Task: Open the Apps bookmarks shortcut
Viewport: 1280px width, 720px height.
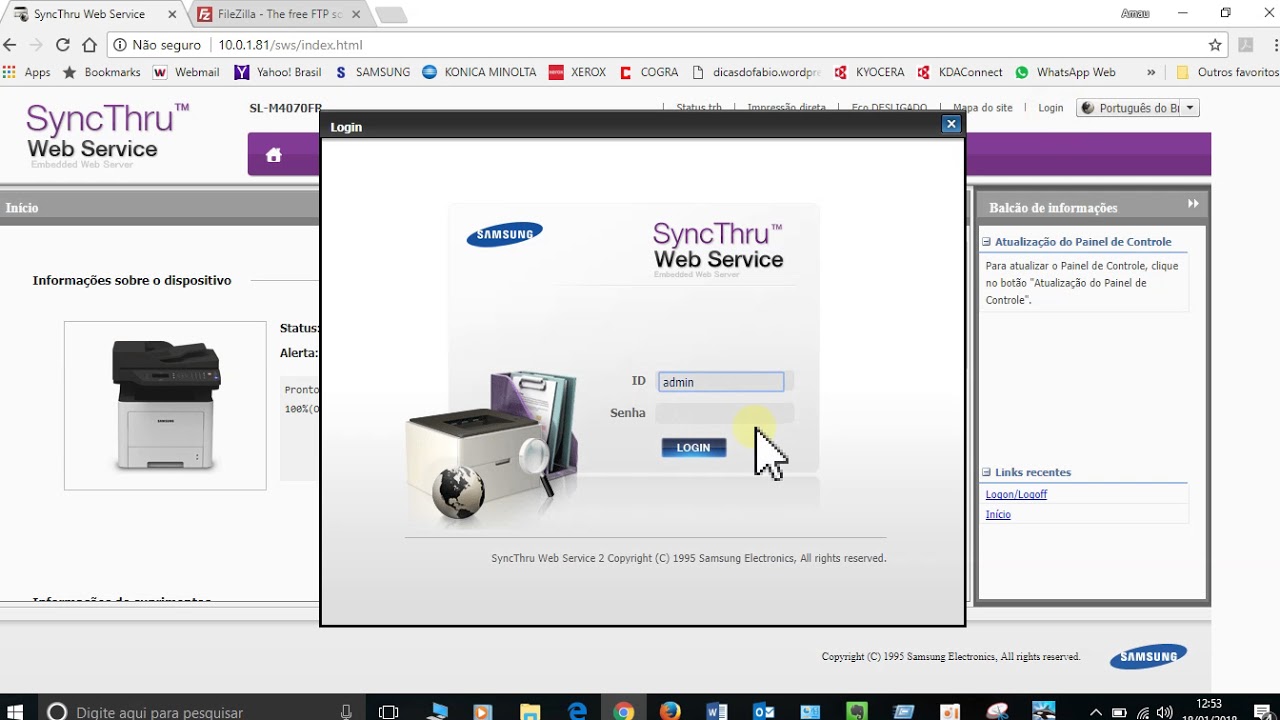Action: tap(27, 72)
